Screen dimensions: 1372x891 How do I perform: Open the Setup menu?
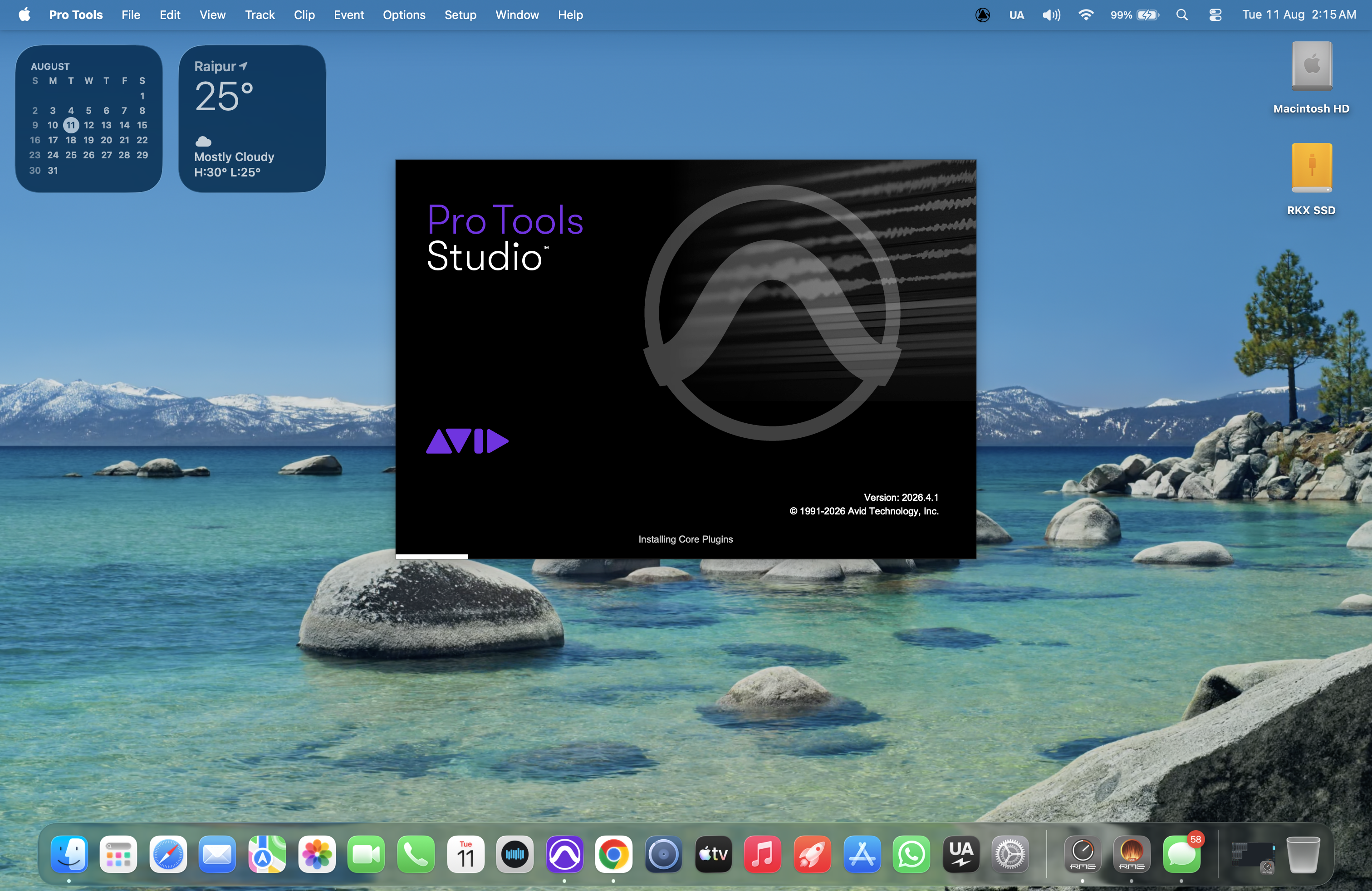460,15
